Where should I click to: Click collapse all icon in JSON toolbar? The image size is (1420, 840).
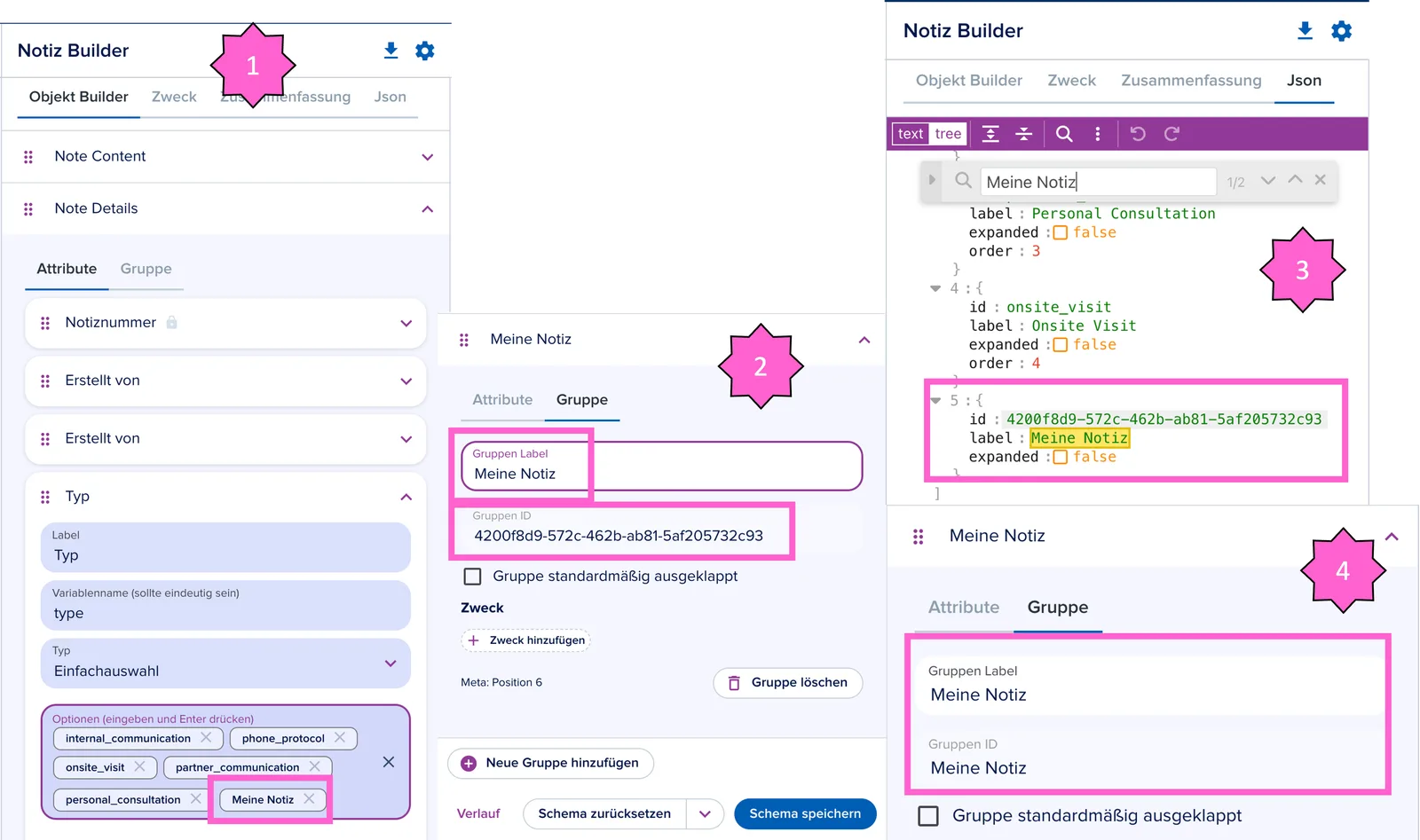coord(1024,134)
